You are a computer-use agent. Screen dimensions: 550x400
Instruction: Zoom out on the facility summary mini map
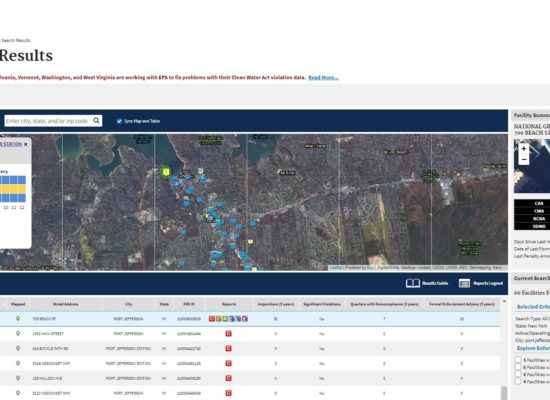click(x=524, y=160)
